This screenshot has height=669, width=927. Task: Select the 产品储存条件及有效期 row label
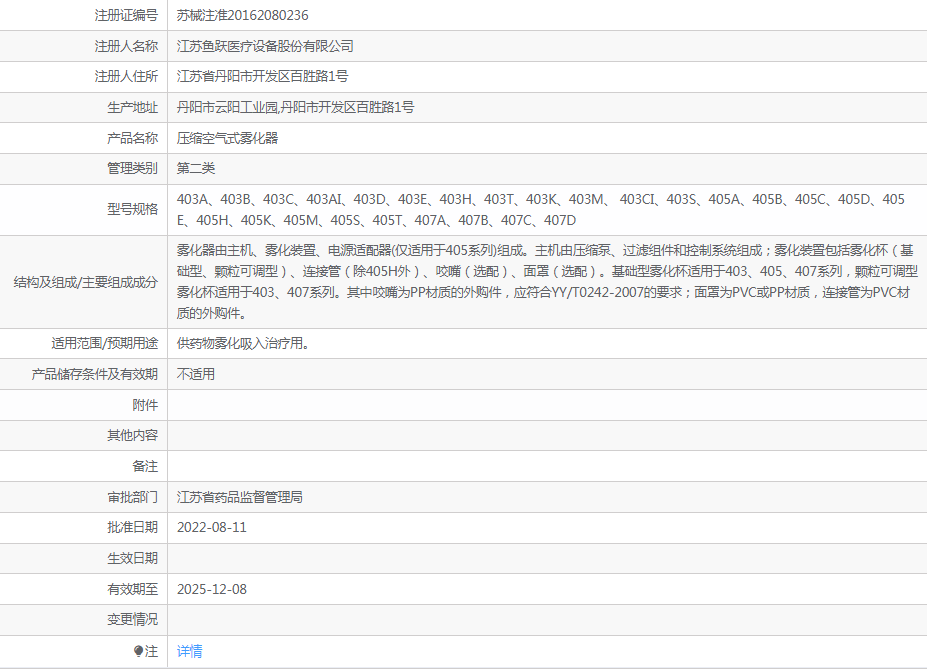(95, 374)
